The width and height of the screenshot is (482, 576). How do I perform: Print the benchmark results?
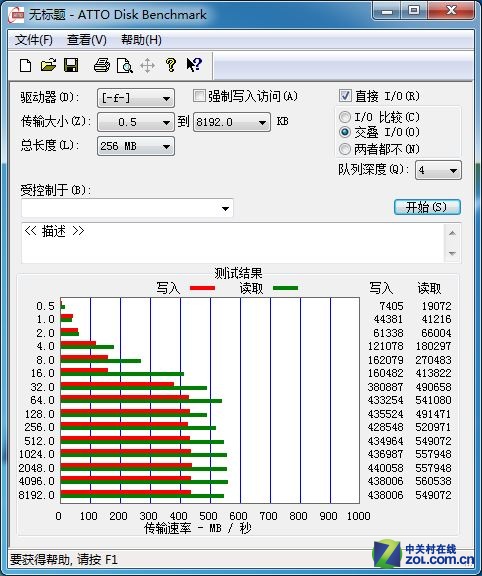(102, 65)
